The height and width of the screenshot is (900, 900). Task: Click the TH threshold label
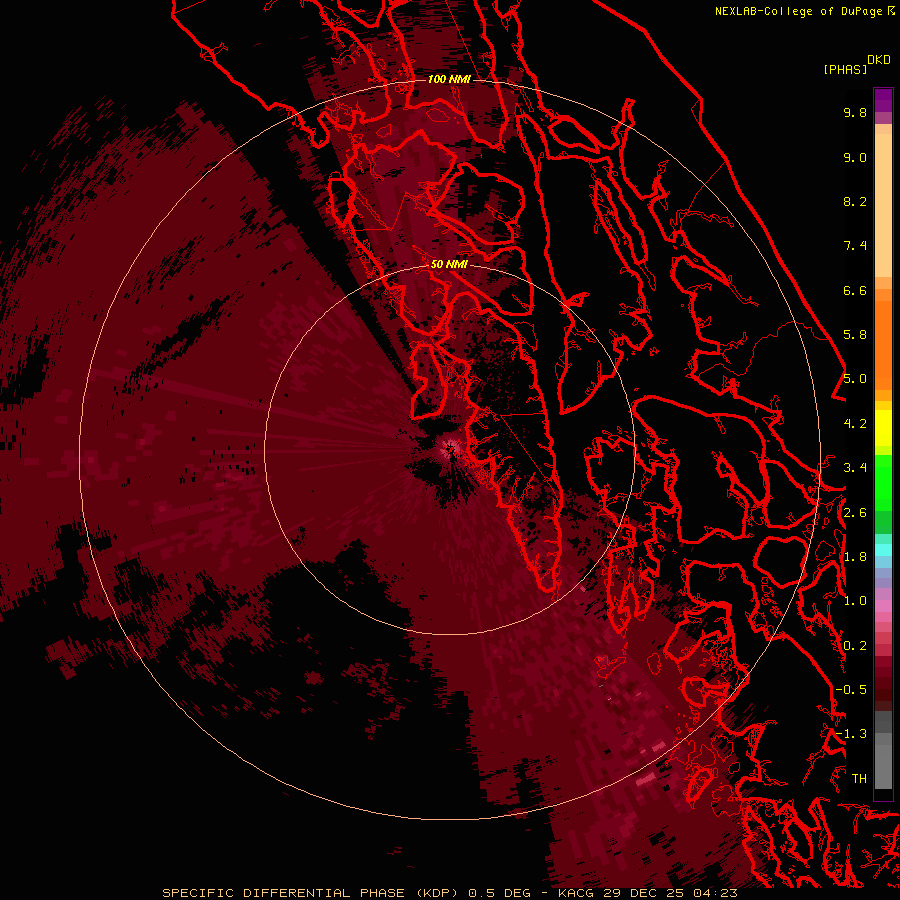tap(859, 779)
